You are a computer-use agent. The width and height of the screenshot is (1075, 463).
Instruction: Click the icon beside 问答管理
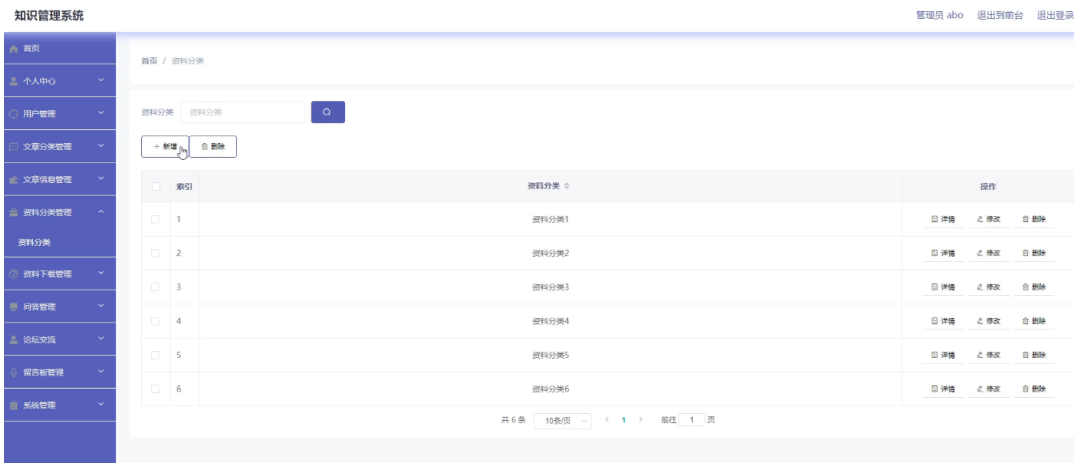point(14,307)
